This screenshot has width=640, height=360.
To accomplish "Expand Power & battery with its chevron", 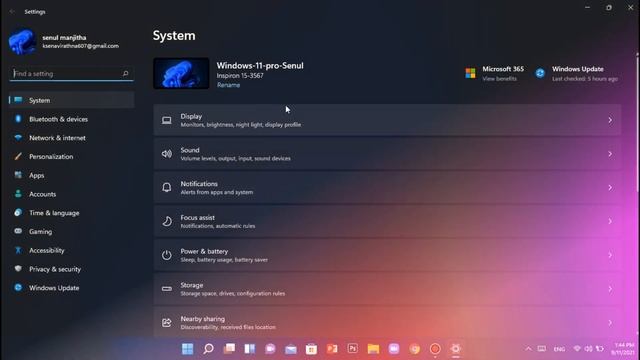I will click(x=610, y=255).
